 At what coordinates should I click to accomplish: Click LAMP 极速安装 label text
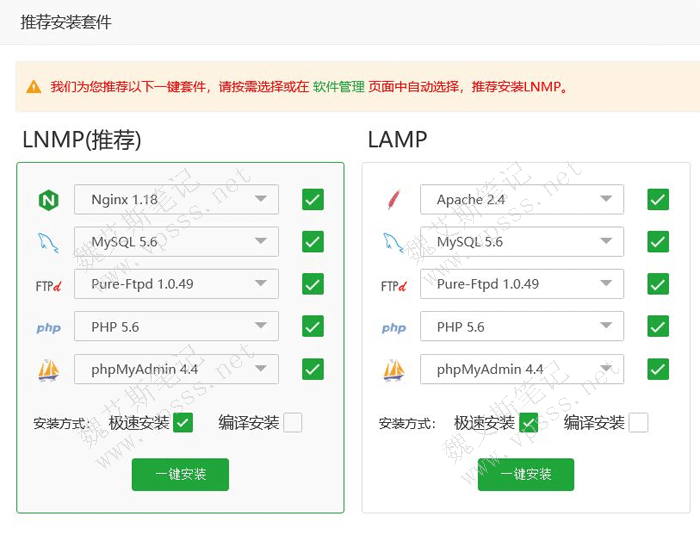pyautogui.click(x=484, y=423)
